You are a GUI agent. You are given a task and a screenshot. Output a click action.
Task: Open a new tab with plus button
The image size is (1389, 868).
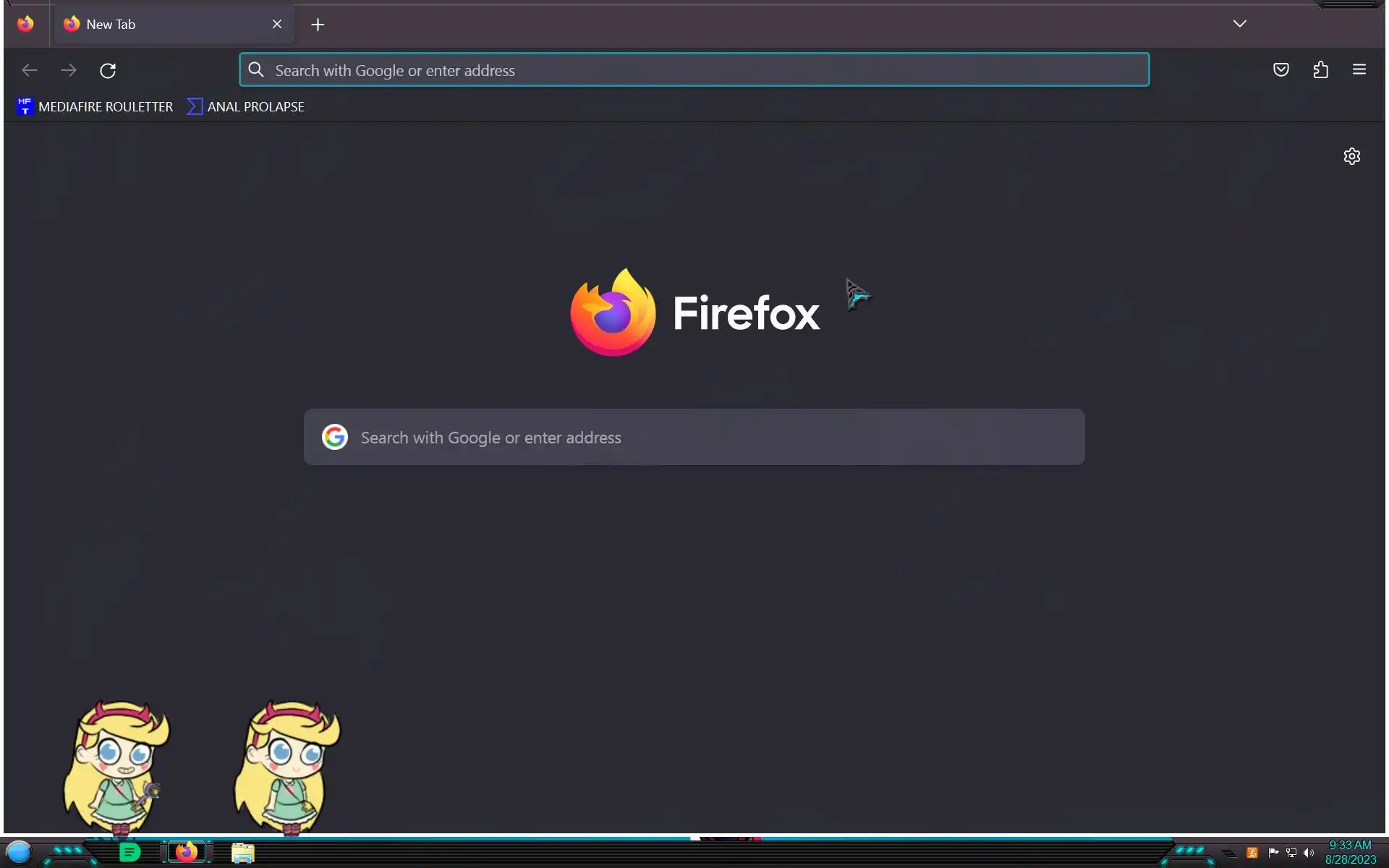[x=318, y=25]
